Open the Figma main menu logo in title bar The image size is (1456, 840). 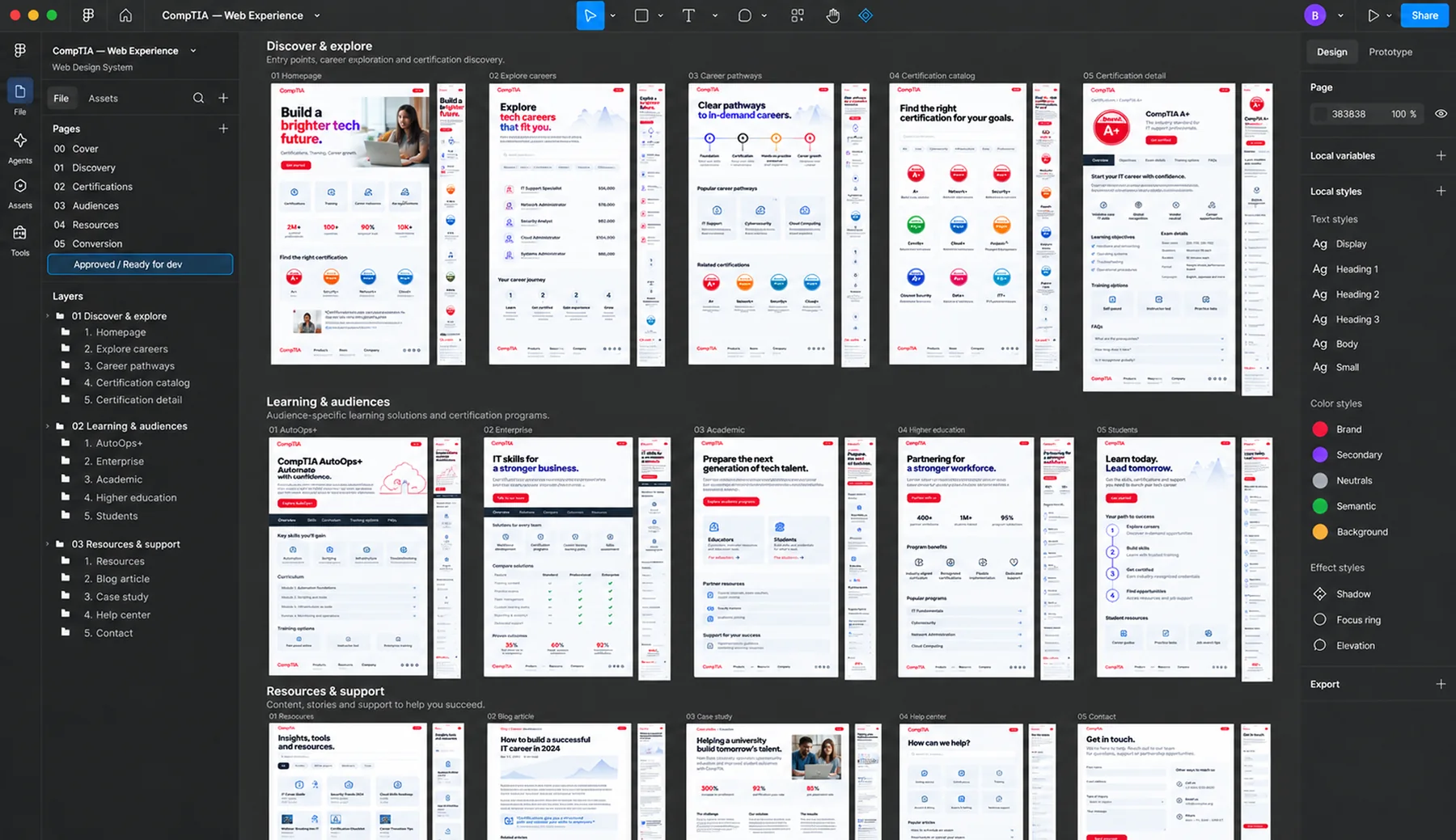(x=88, y=15)
